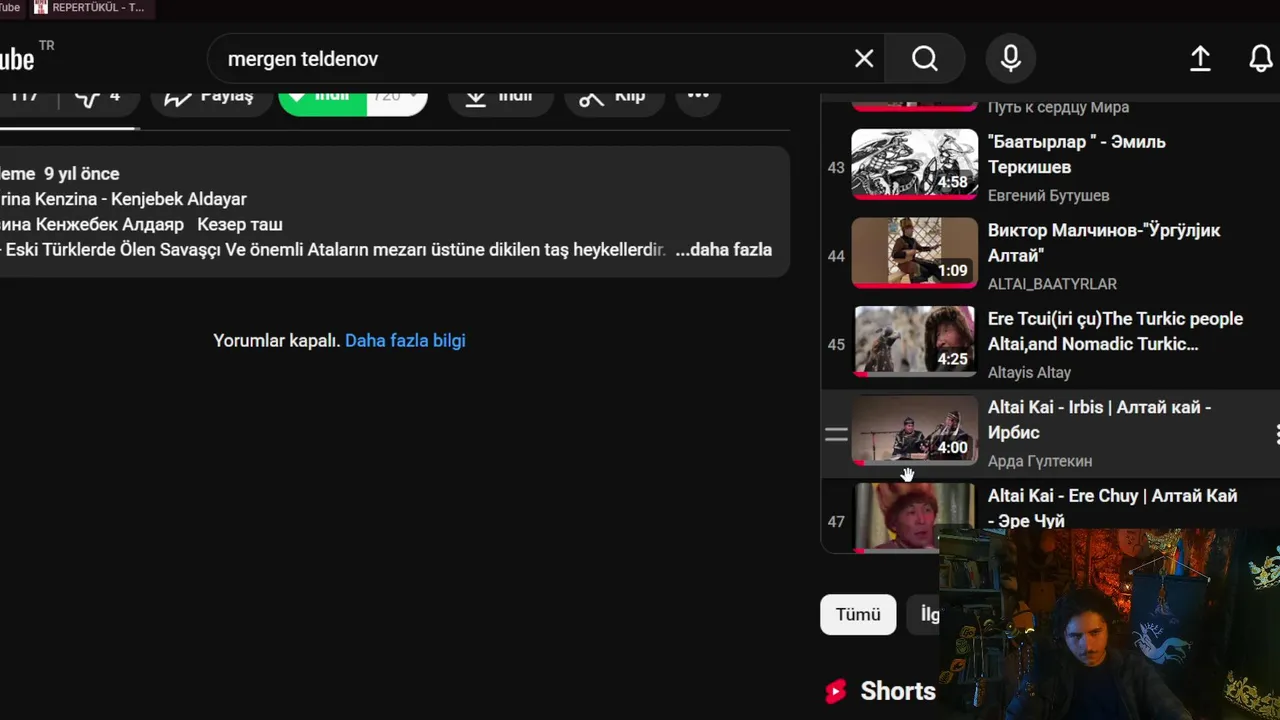The width and height of the screenshot is (1280, 720).
Task: Click playlist index number 43
Action: [836, 168]
